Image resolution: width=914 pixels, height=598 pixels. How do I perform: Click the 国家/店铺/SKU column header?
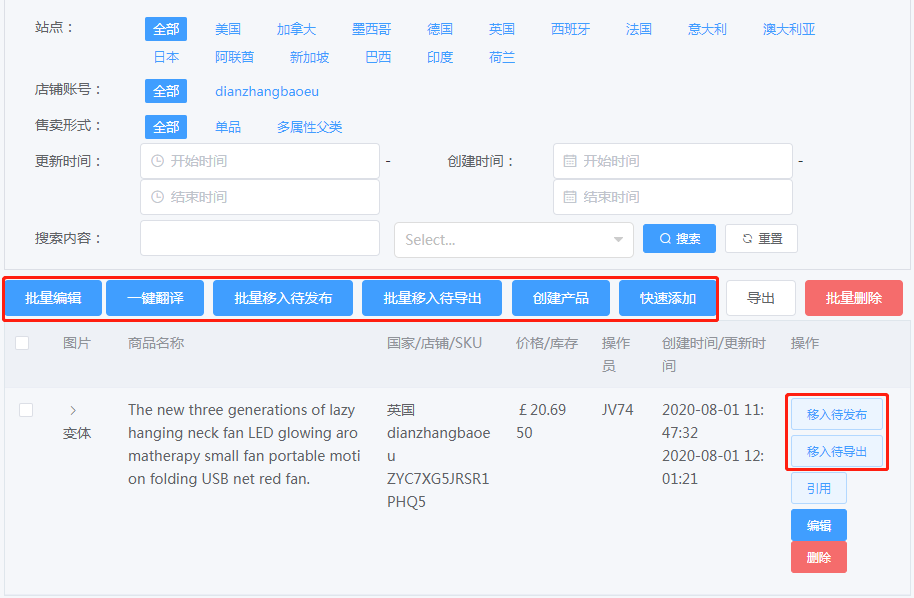click(x=434, y=343)
